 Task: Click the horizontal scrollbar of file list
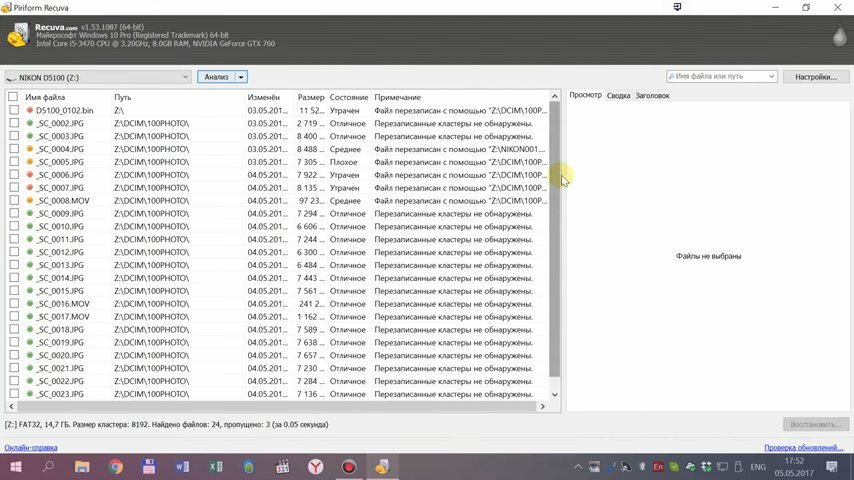[x=277, y=406]
